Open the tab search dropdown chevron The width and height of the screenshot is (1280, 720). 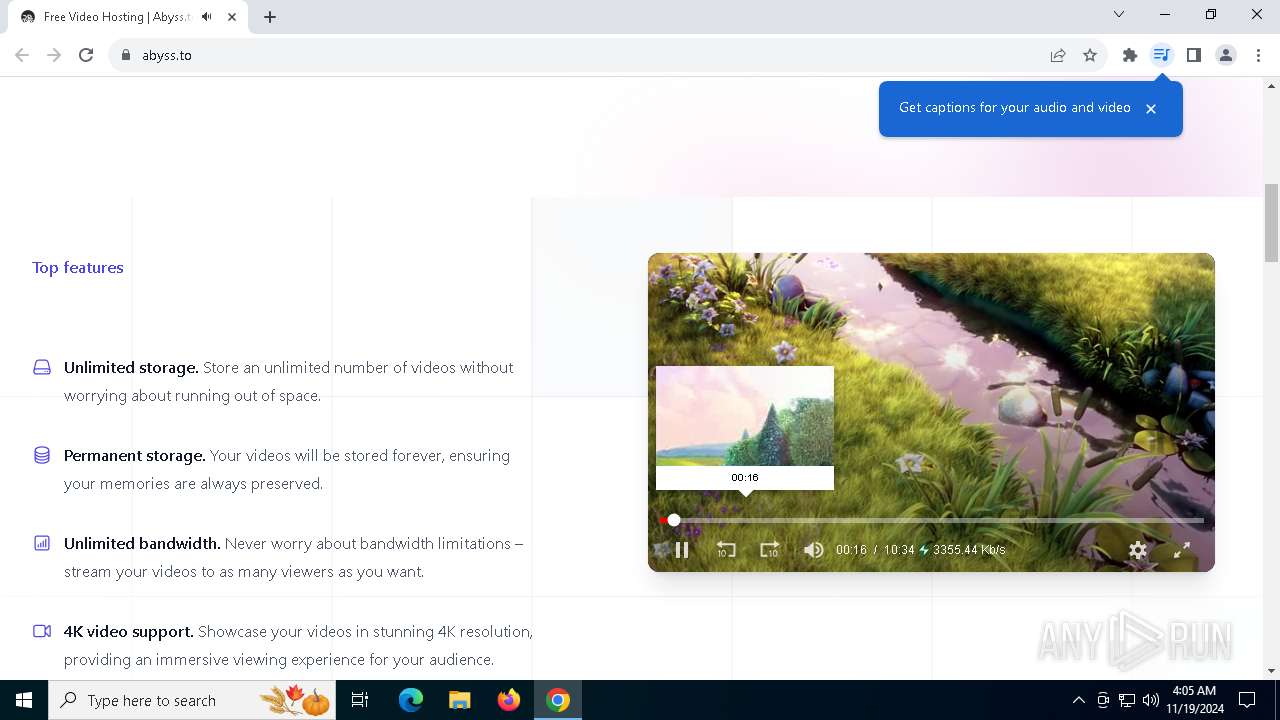coord(1119,15)
